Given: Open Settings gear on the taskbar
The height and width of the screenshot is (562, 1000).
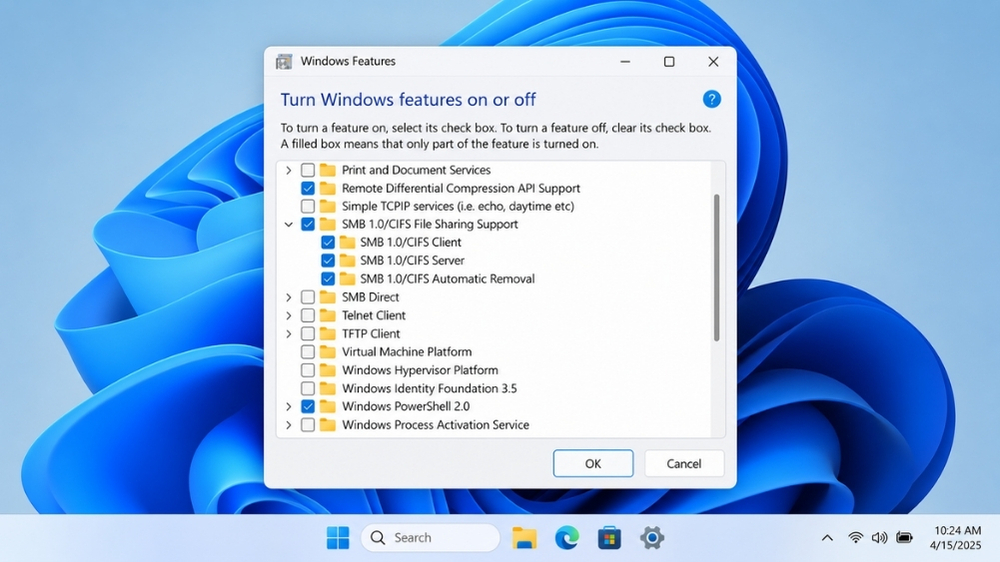Looking at the screenshot, I should 652,538.
